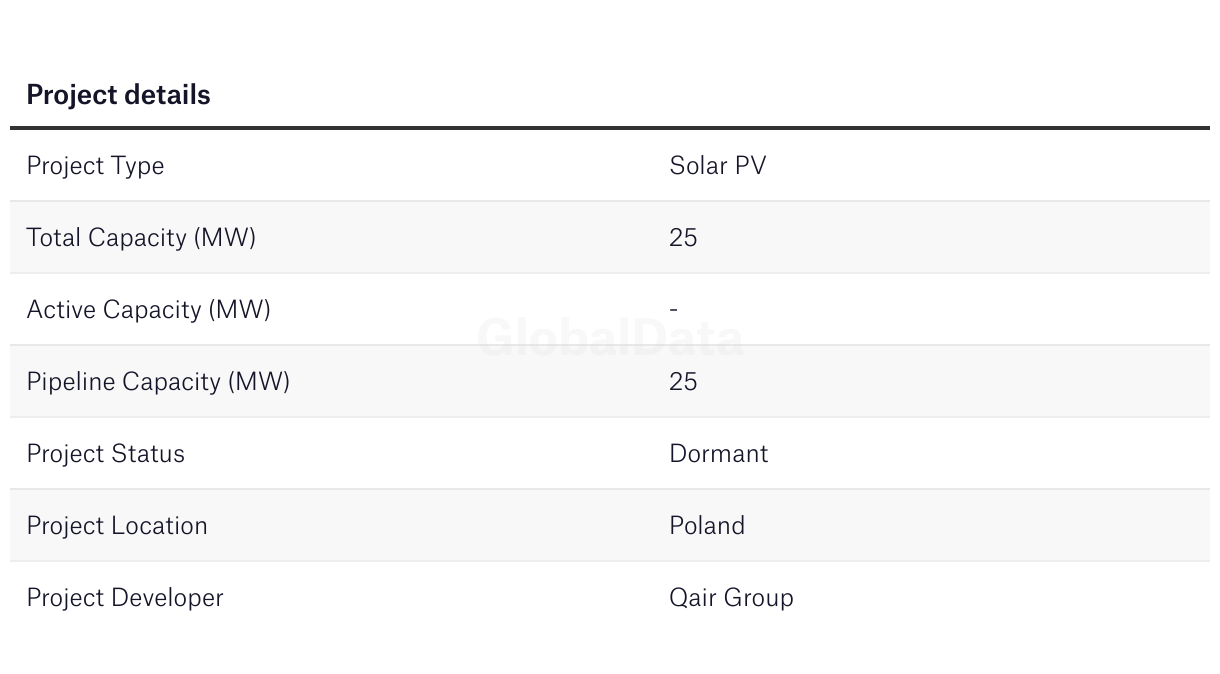This screenshot has height=674, width=1220.
Task: Click the Solar PV value
Action: pyautogui.click(x=718, y=166)
